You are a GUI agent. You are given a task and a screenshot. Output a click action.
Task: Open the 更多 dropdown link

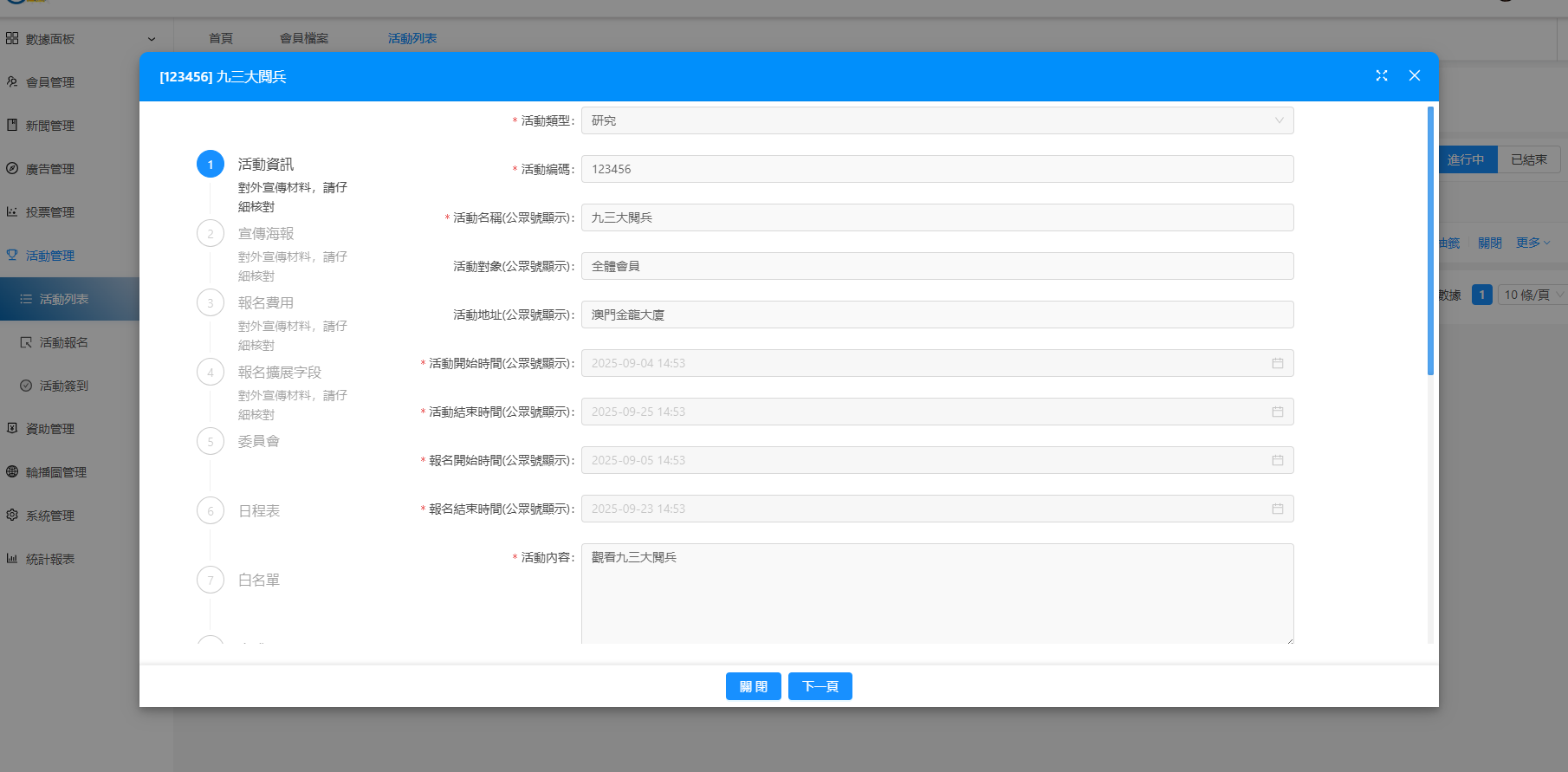pyautogui.click(x=1532, y=243)
